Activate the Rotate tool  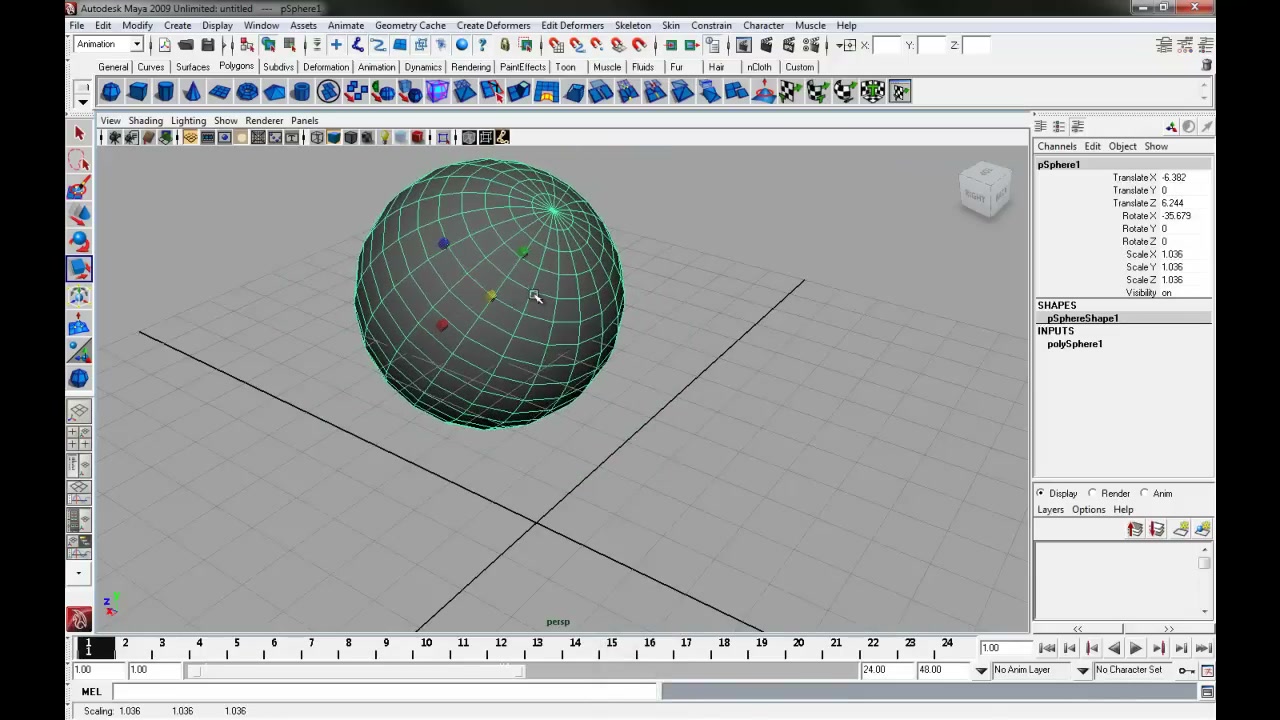click(79, 241)
